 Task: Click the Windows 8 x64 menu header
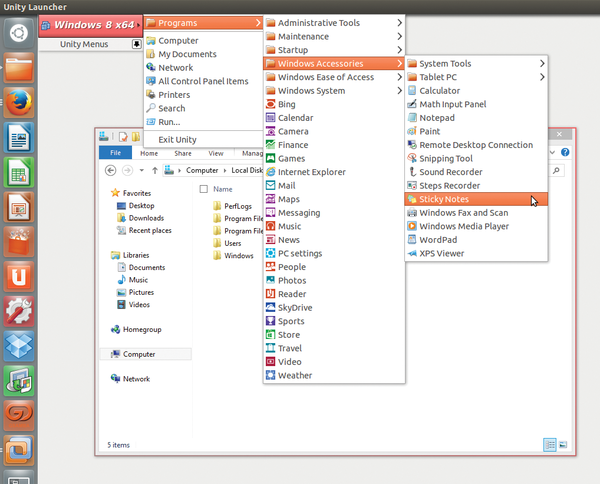tap(90, 25)
